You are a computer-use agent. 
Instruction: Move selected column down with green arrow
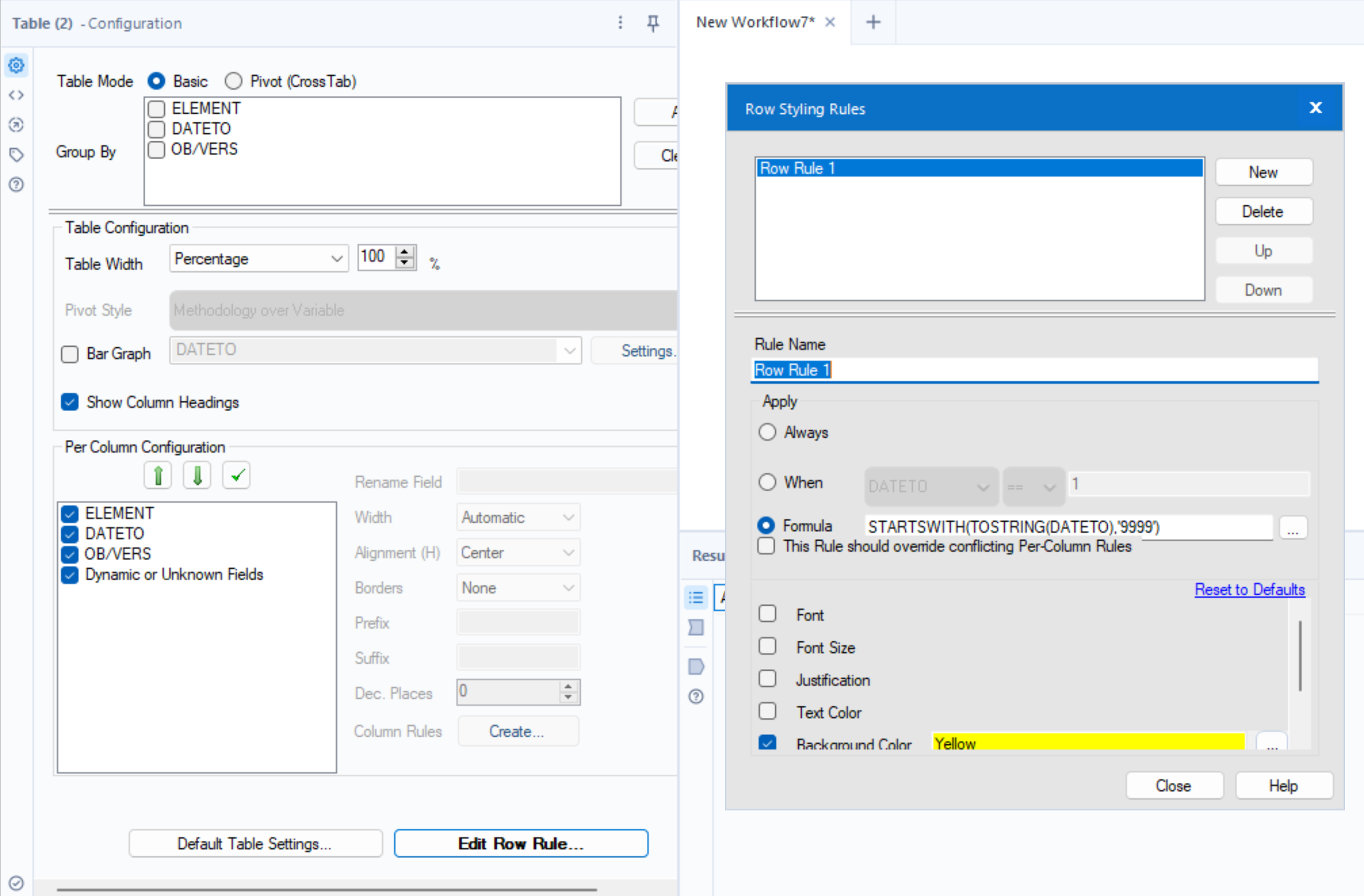tap(197, 475)
